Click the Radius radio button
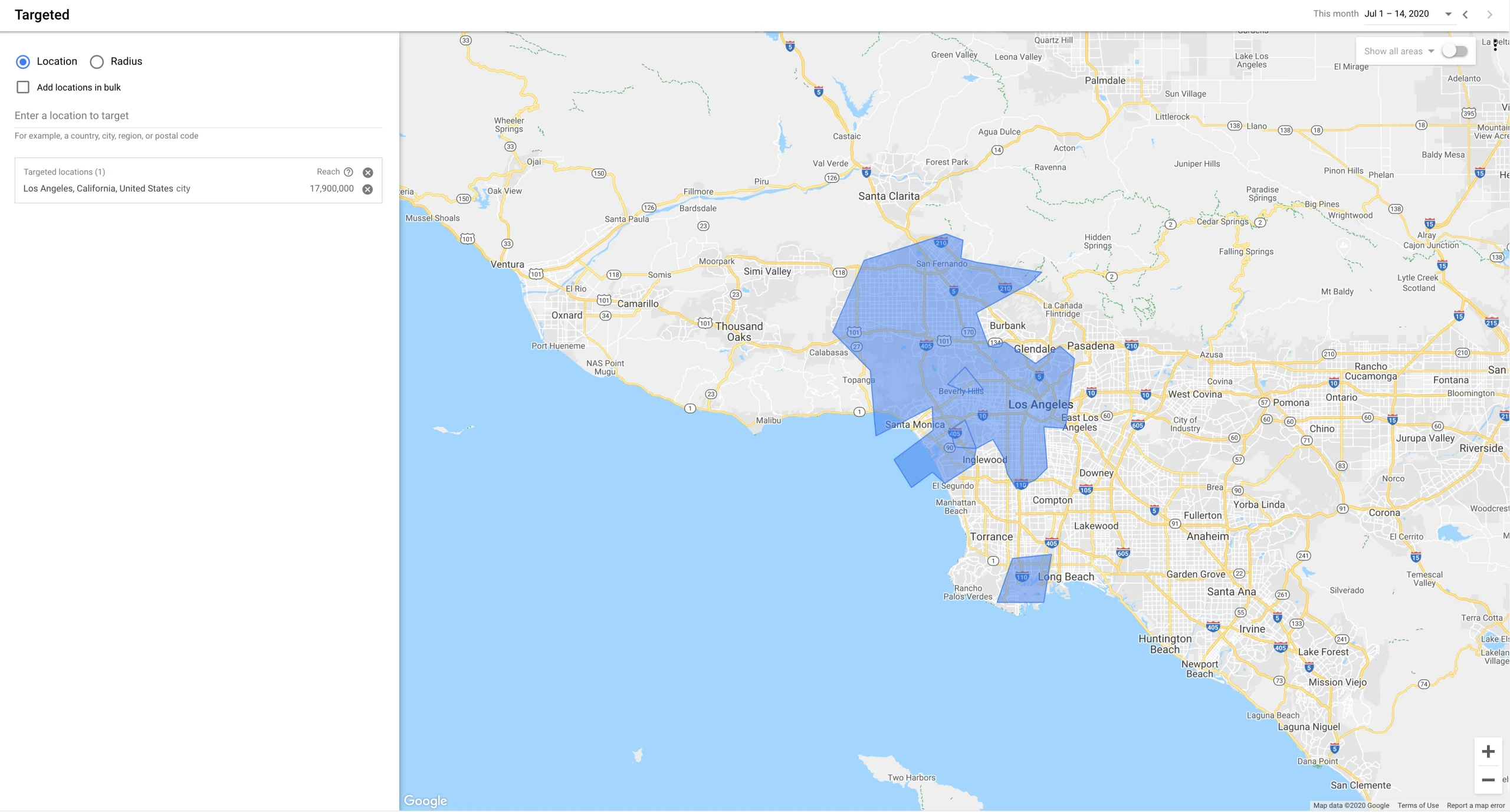Viewport: 1510px width, 812px height. click(x=96, y=61)
